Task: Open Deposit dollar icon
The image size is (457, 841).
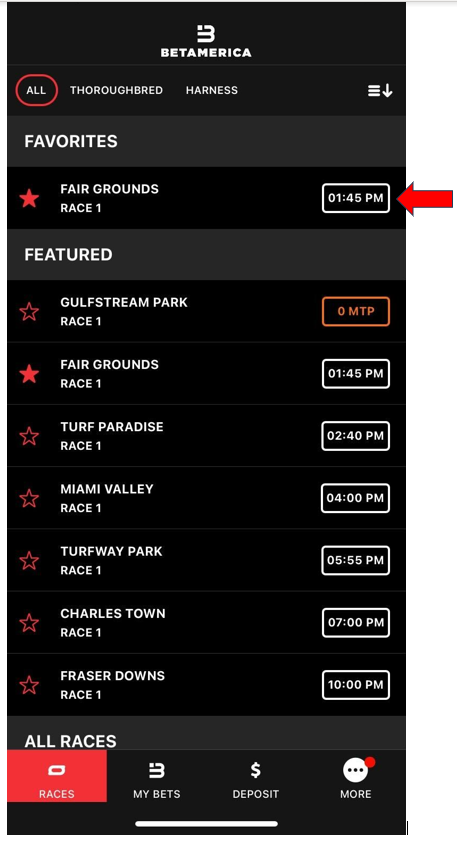Action: [x=255, y=770]
